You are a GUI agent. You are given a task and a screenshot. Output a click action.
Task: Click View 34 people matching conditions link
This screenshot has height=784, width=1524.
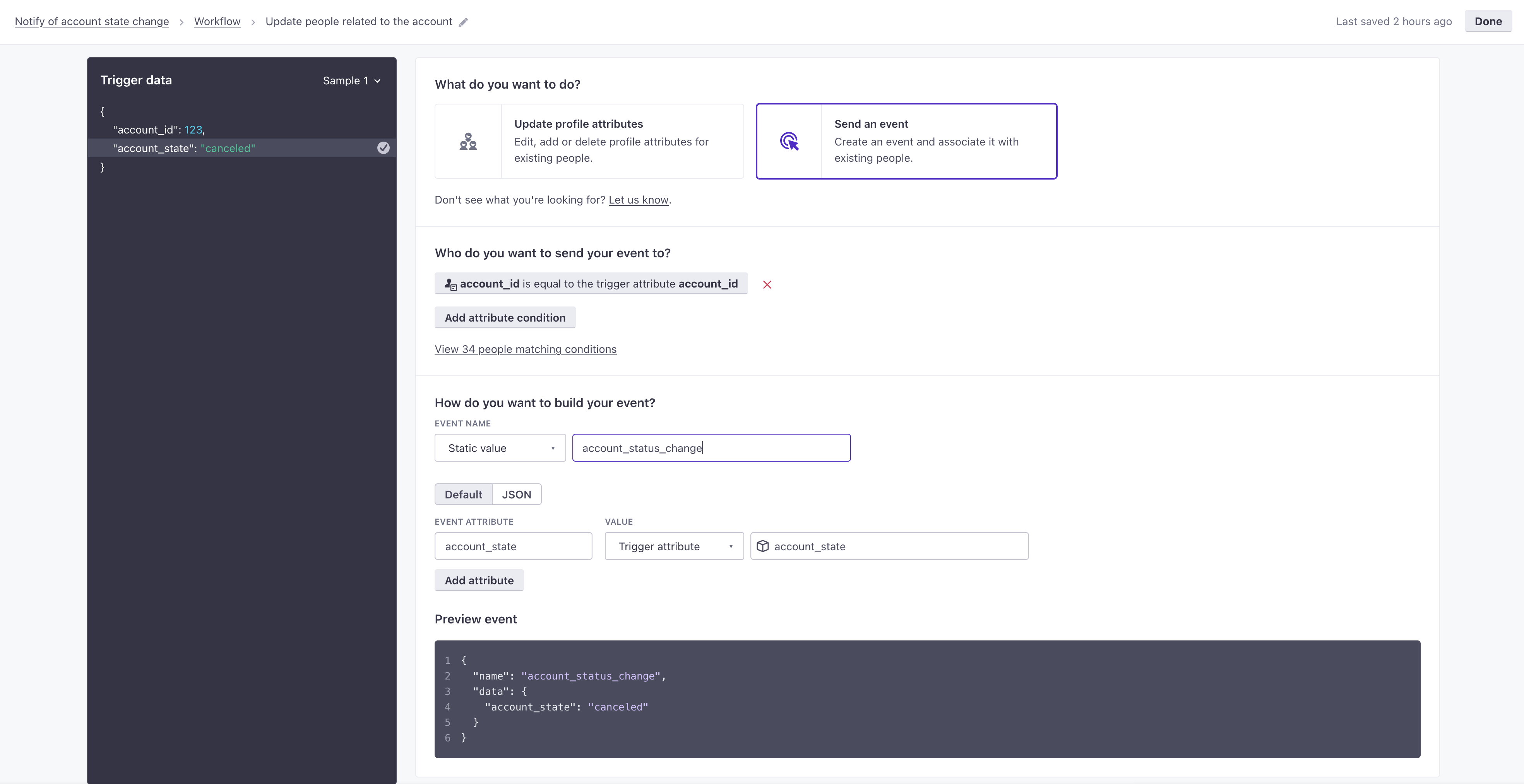click(525, 349)
